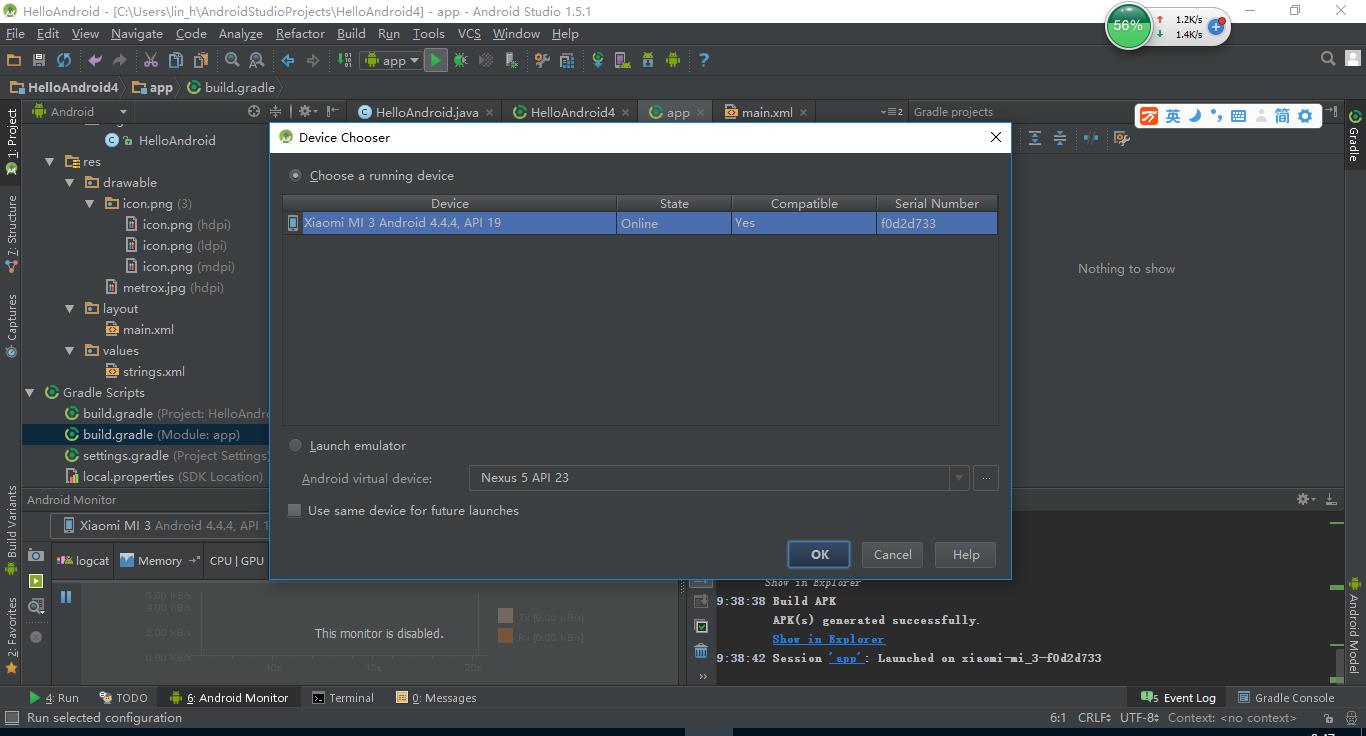Collapse the layout folder

click(x=70, y=308)
